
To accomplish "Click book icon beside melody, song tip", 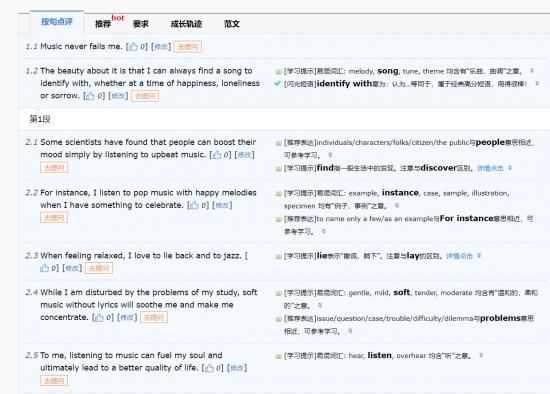I will coord(279,72).
